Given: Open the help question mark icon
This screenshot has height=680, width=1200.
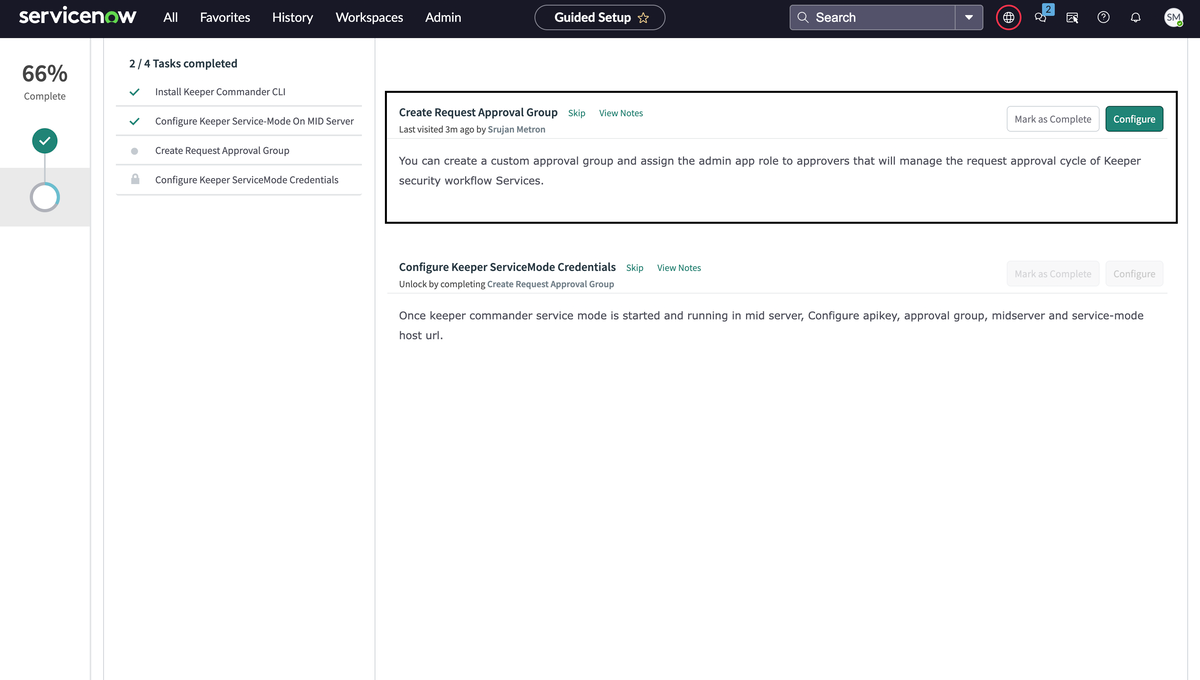Looking at the screenshot, I should click(1103, 17).
